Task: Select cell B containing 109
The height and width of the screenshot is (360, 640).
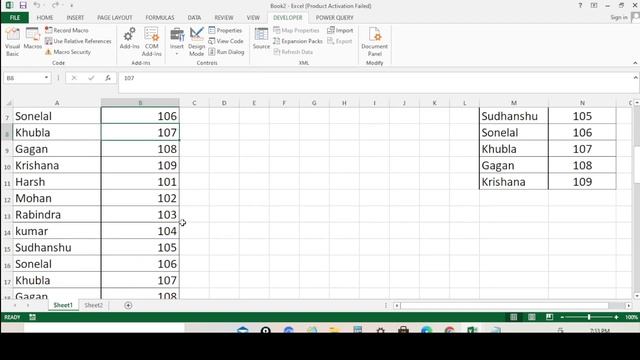Action: pos(140,165)
